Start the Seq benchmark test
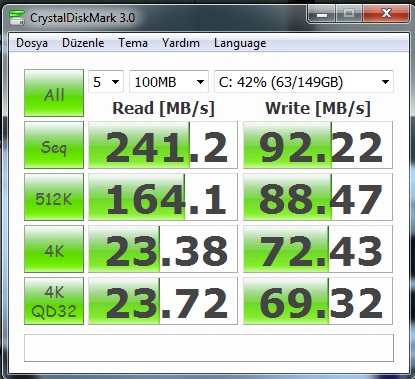This screenshot has height=379, width=415. pos(54,145)
